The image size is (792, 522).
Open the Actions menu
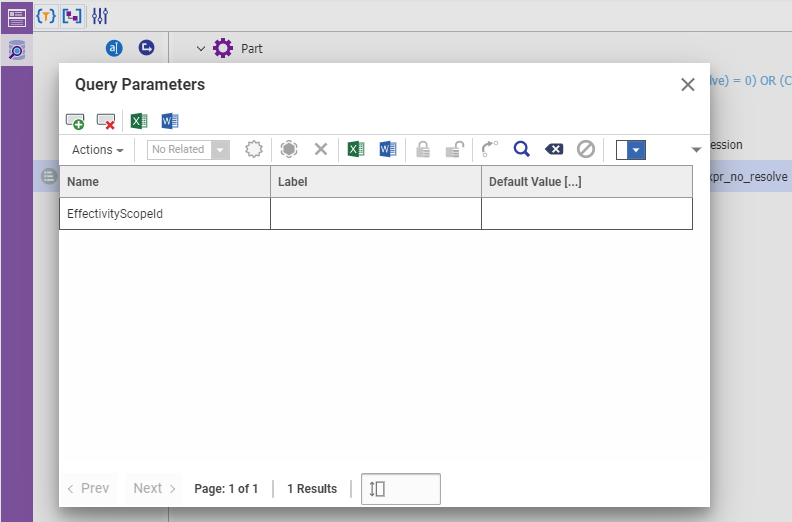click(x=97, y=150)
